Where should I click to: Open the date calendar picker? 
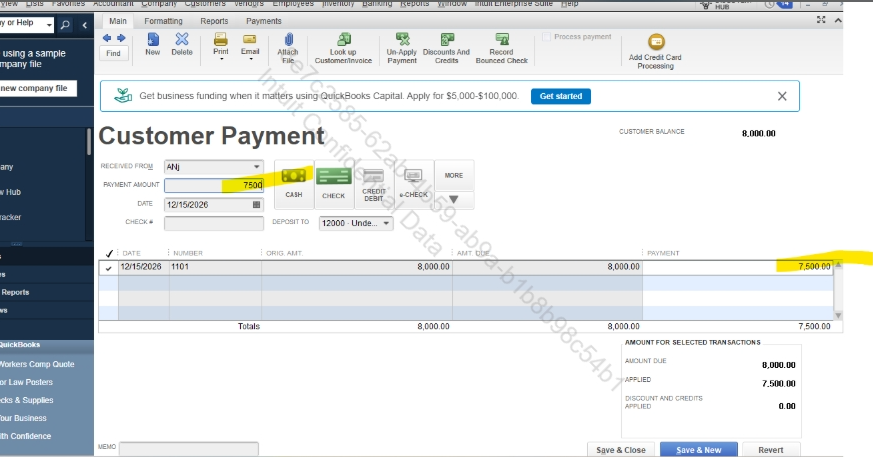click(x=256, y=205)
